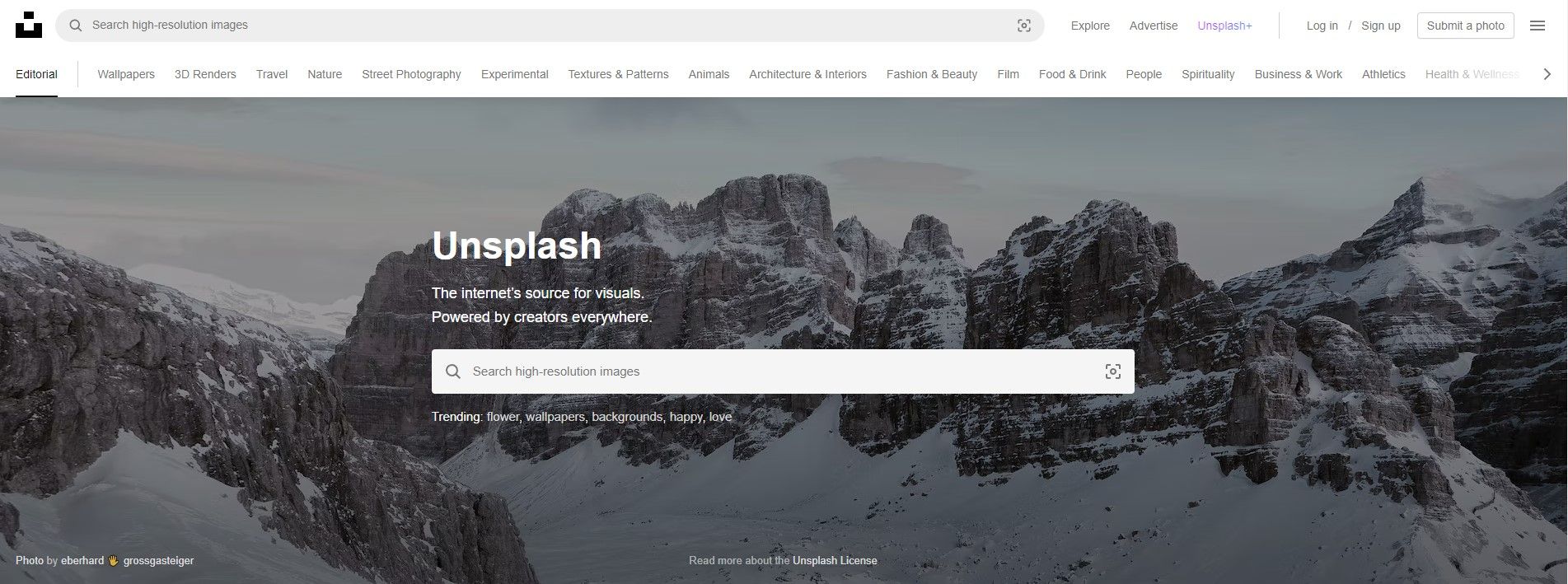Click Log in
Image resolution: width=1568 pixels, height=584 pixels.
(x=1322, y=26)
